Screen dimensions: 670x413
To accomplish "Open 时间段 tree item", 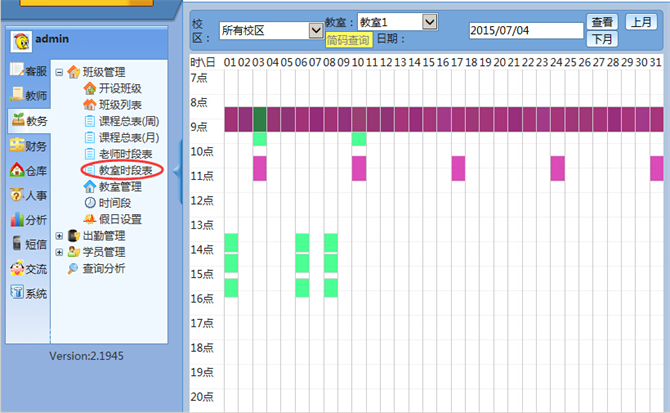I will point(115,203).
